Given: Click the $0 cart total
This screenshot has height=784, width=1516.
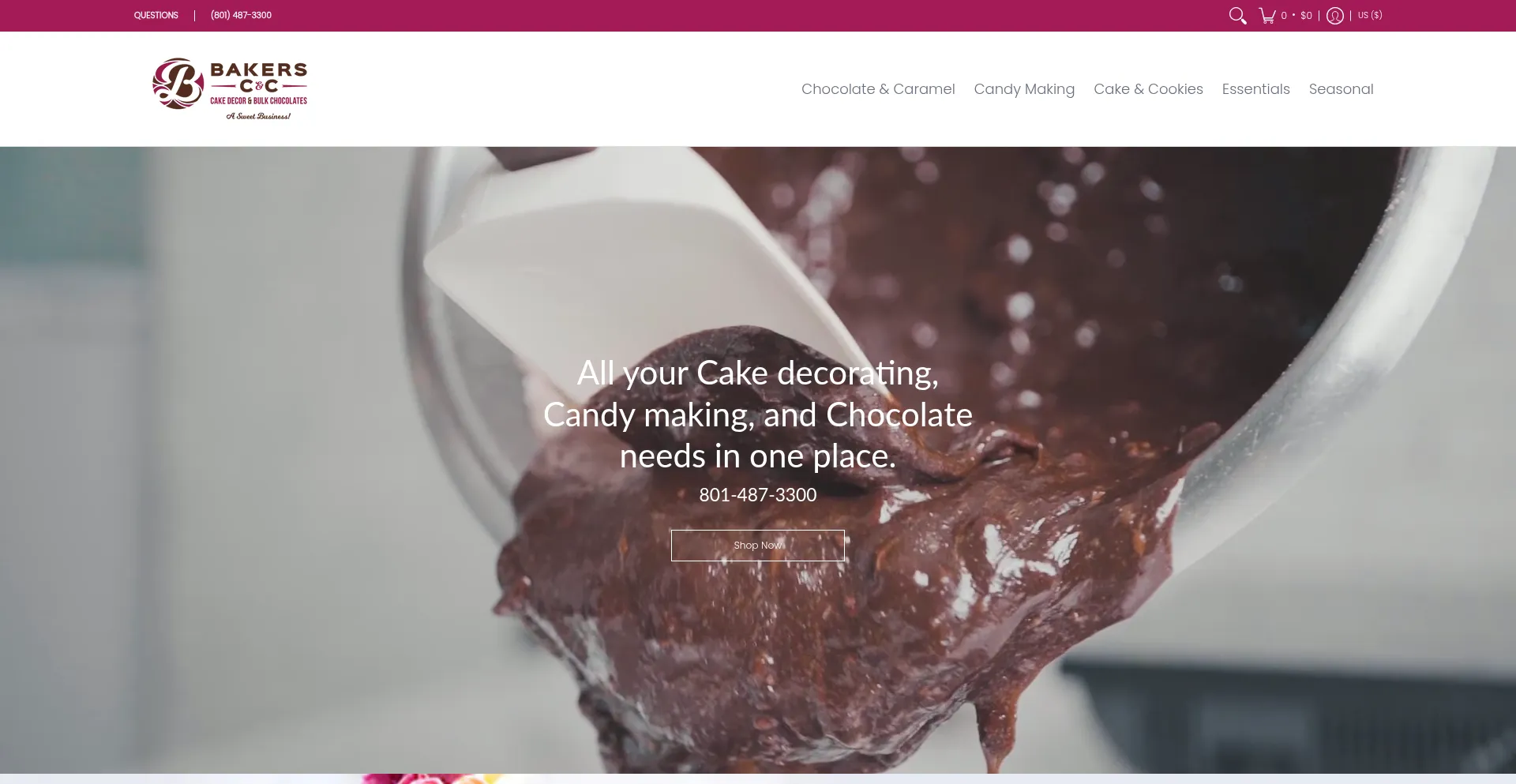Looking at the screenshot, I should [1306, 16].
